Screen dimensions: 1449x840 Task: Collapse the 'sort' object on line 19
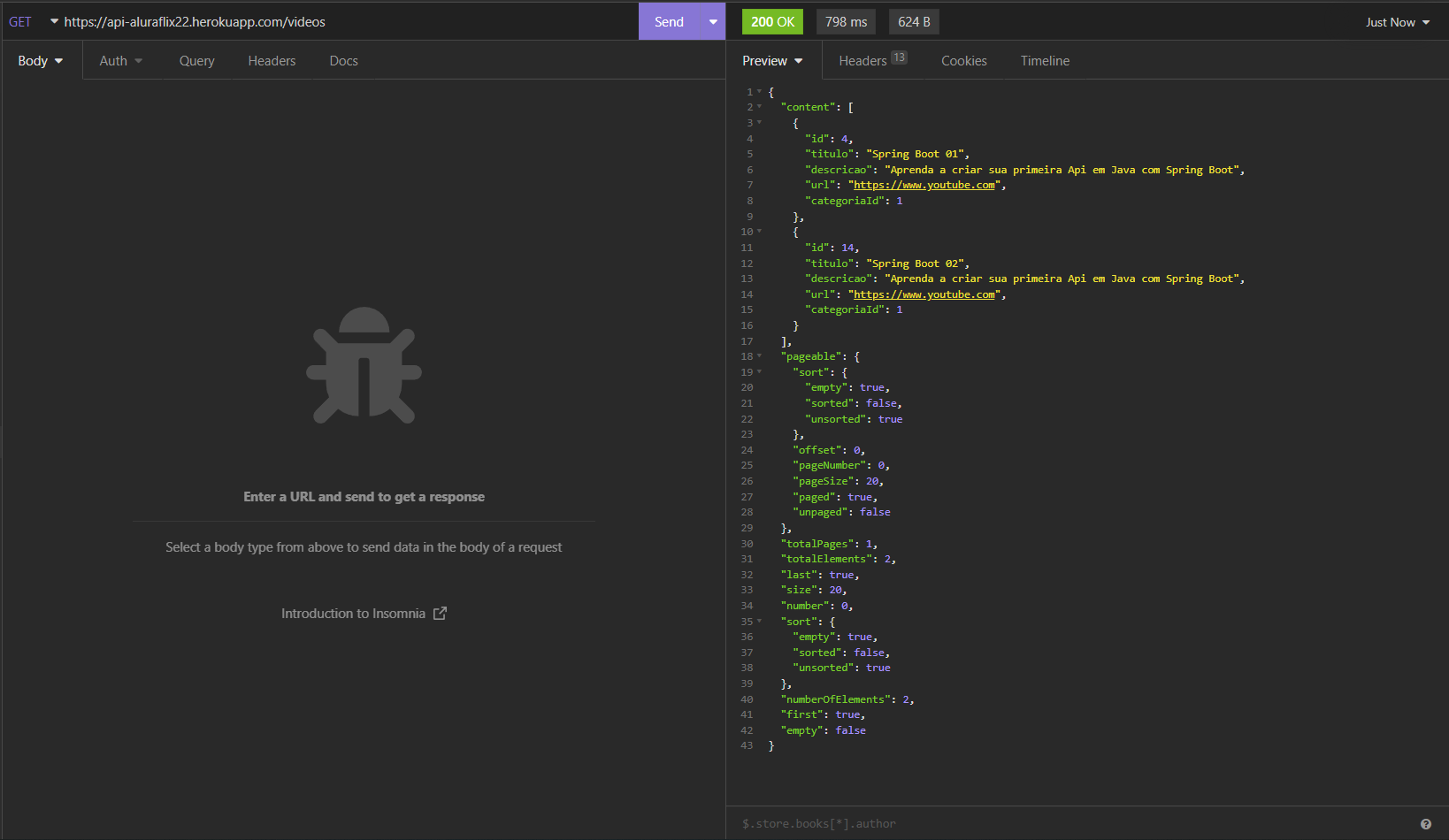(758, 372)
